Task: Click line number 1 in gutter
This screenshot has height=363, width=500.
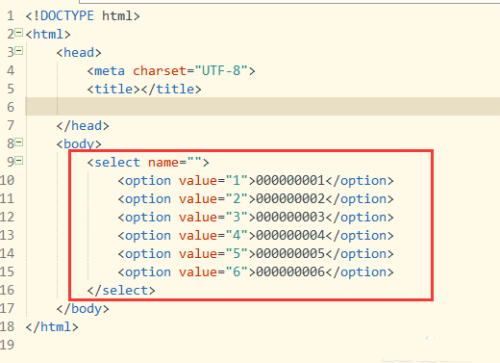Action: tap(10, 16)
